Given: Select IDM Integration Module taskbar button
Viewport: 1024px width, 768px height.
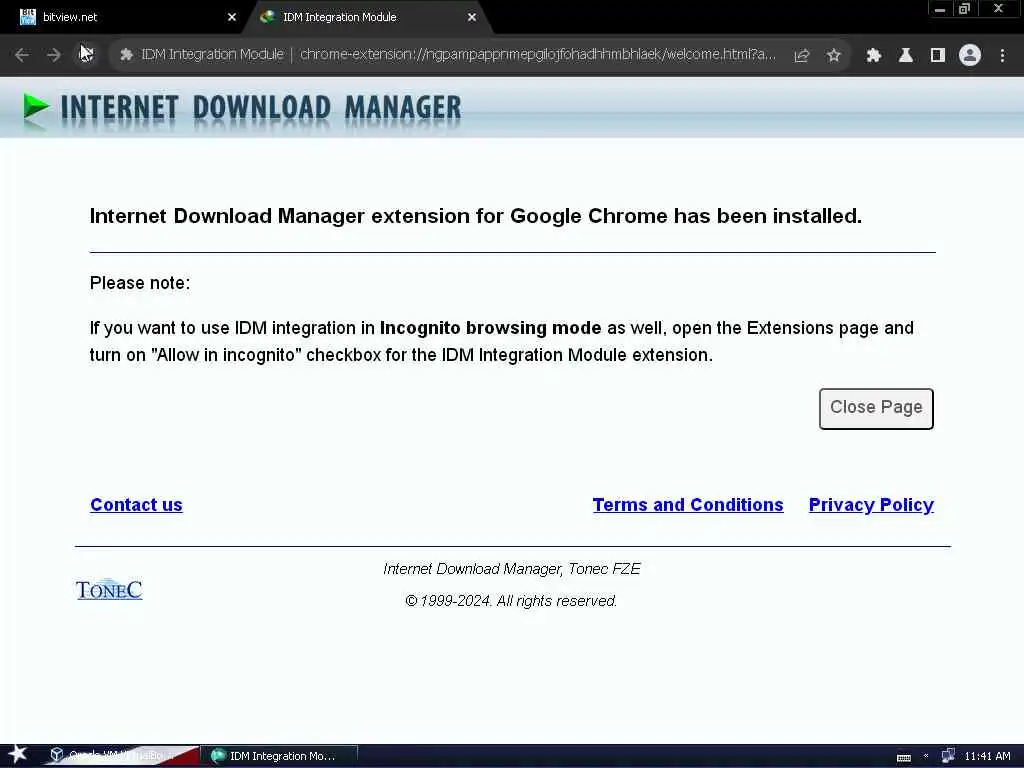Looking at the screenshot, I should click(280, 756).
